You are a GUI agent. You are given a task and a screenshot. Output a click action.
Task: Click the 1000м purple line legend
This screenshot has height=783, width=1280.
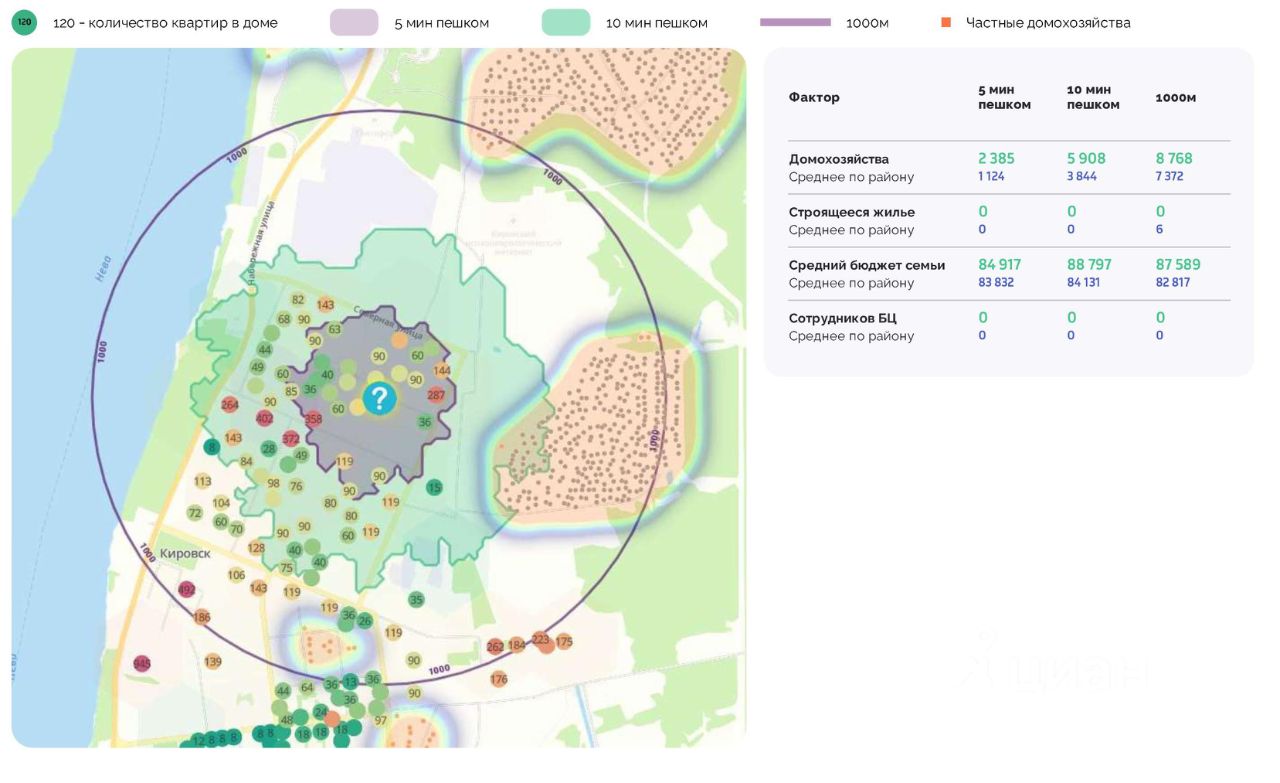(x=795, y=22)
